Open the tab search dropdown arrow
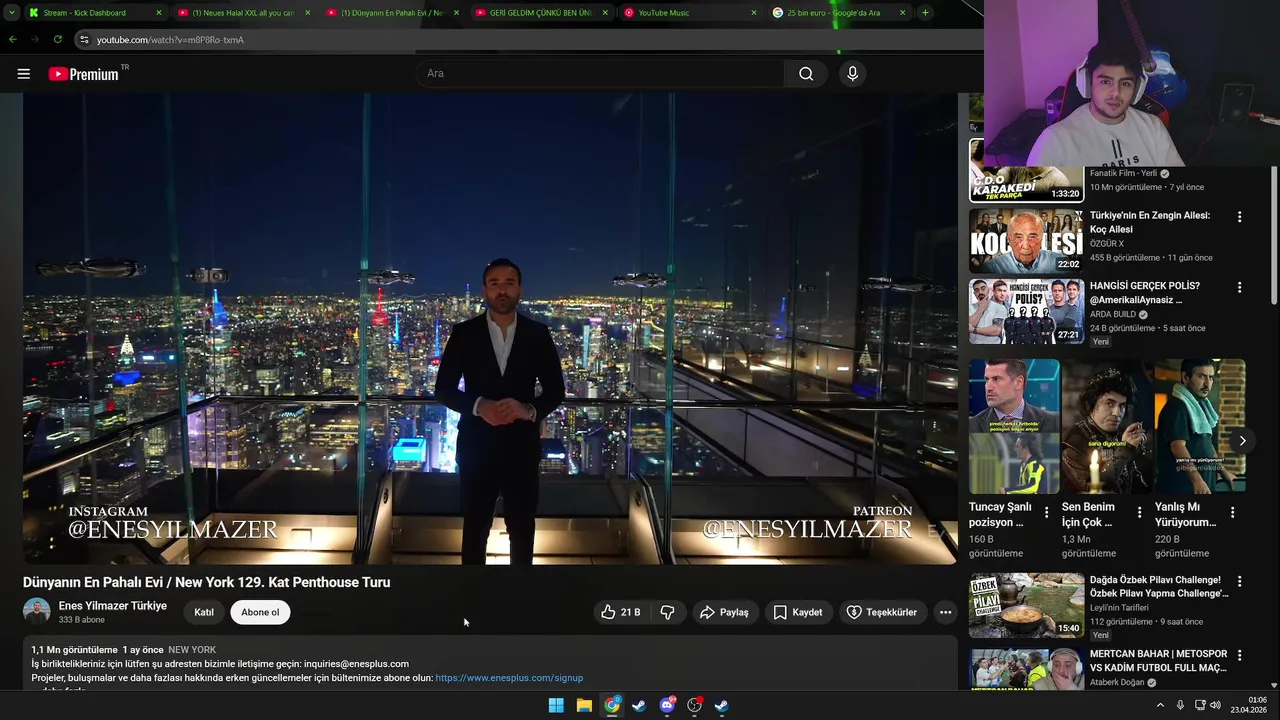Image resolution: width=1280 pixels, height=720 pixels. coord(11,13)
